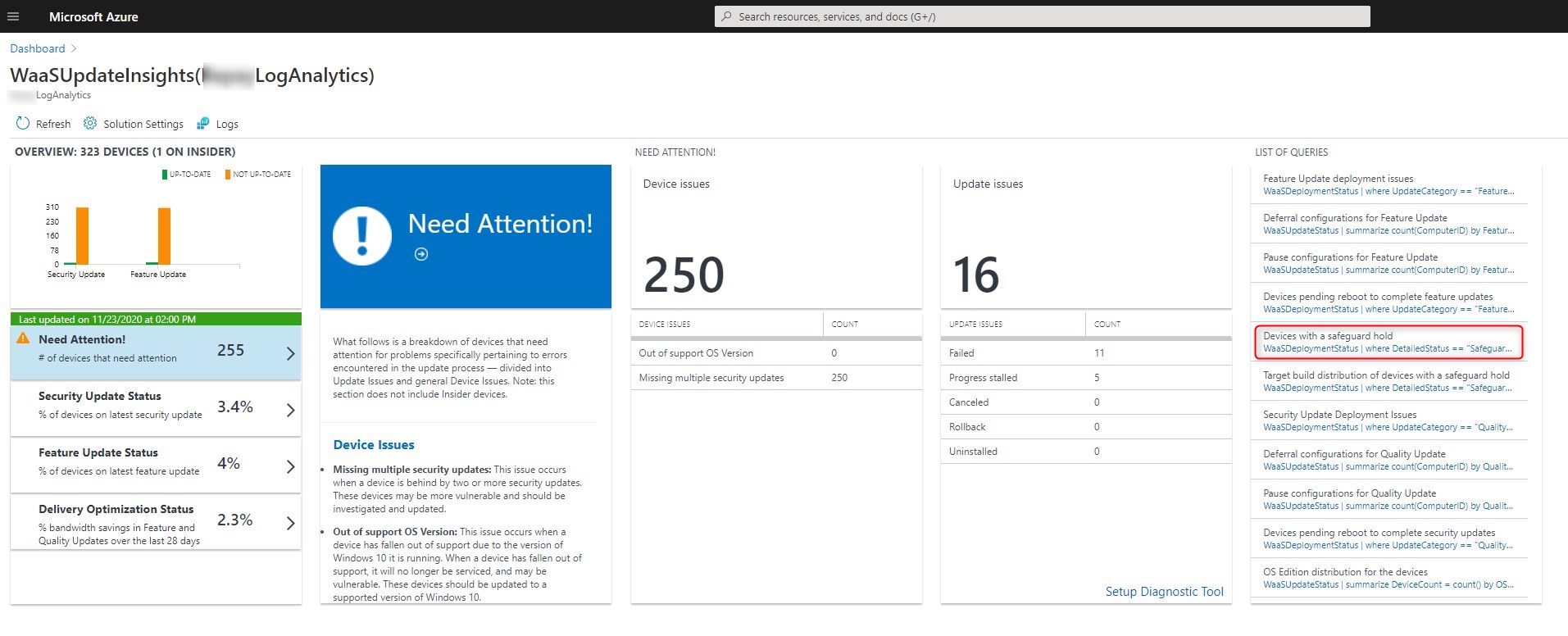Click the arrow circle under Need Attention!
This screenshot has width=1568, height=636.
tap(421, 254)
